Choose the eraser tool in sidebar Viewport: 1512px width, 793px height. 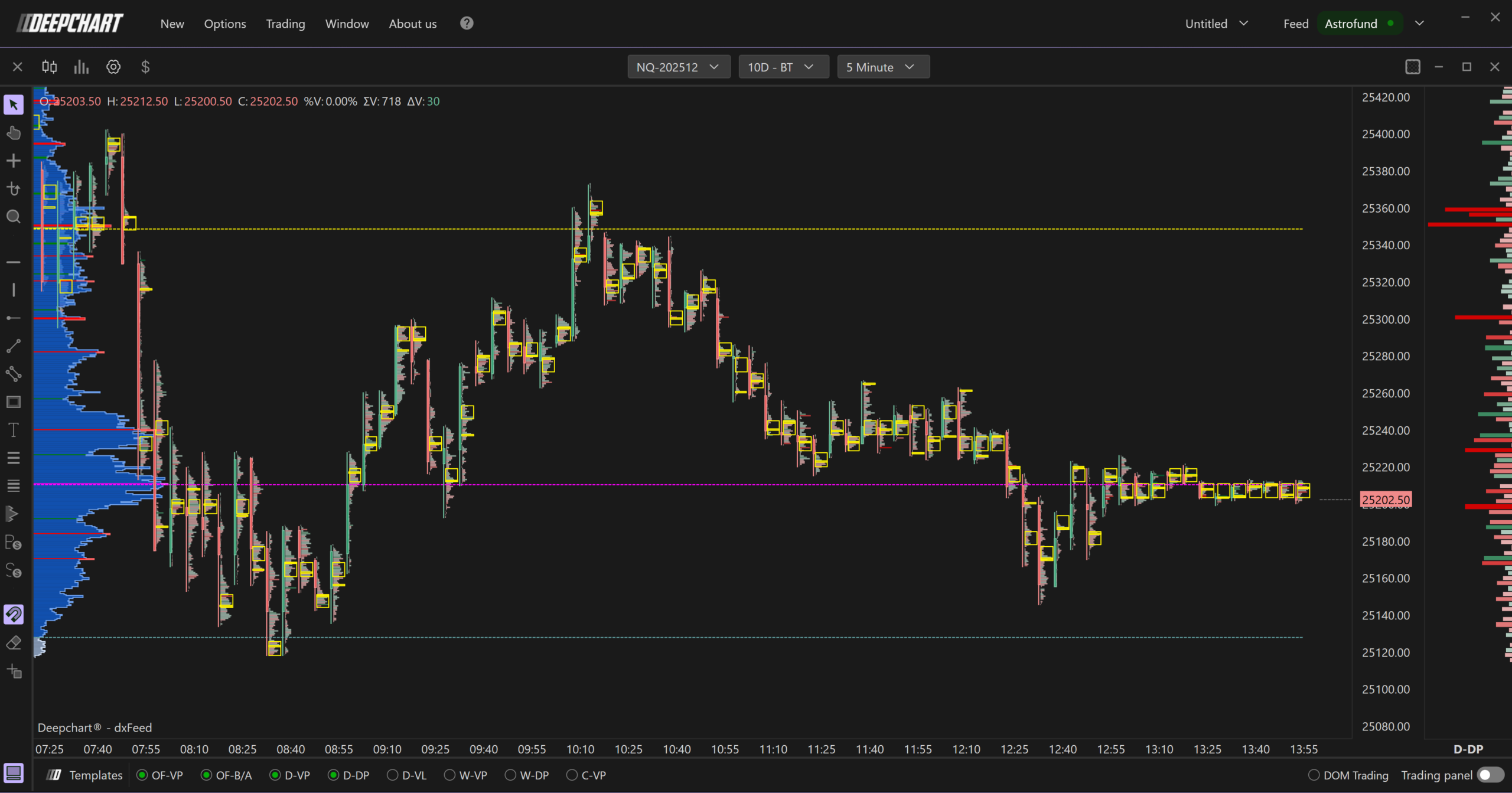(x=14, y=642)
